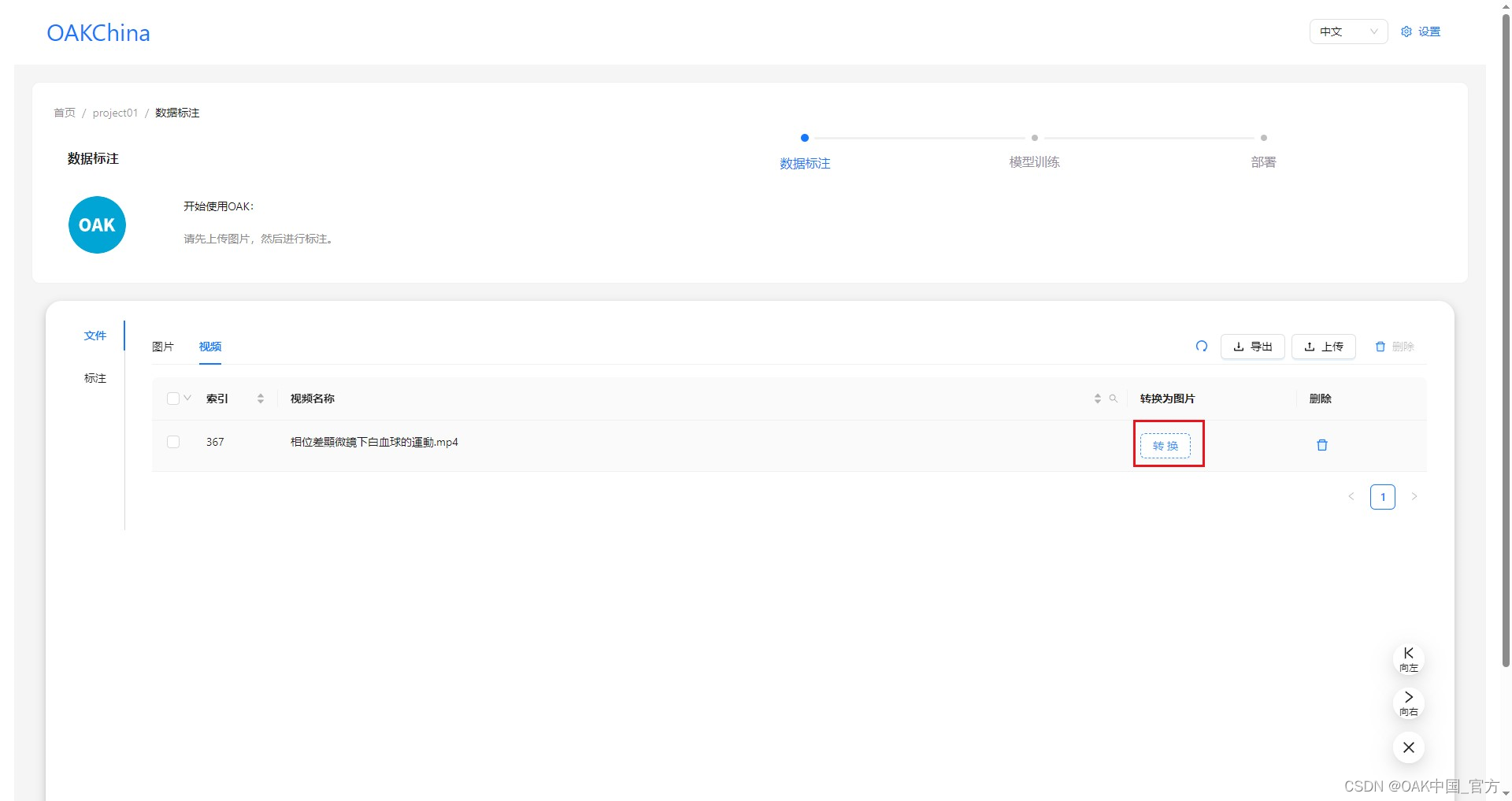Delete row 367 with trash icon
Viewport: 1512px width, 801px height.
[1322, 445]
